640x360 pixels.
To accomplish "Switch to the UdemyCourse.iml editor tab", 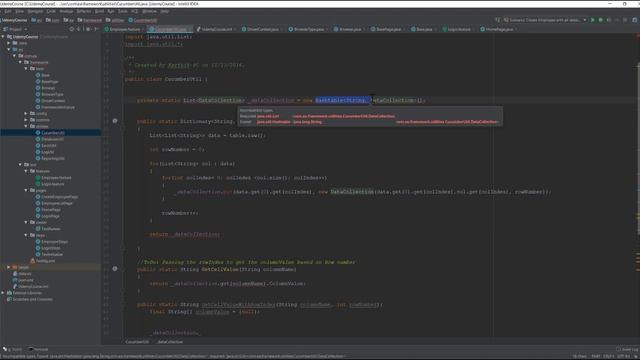I will 216,29.
